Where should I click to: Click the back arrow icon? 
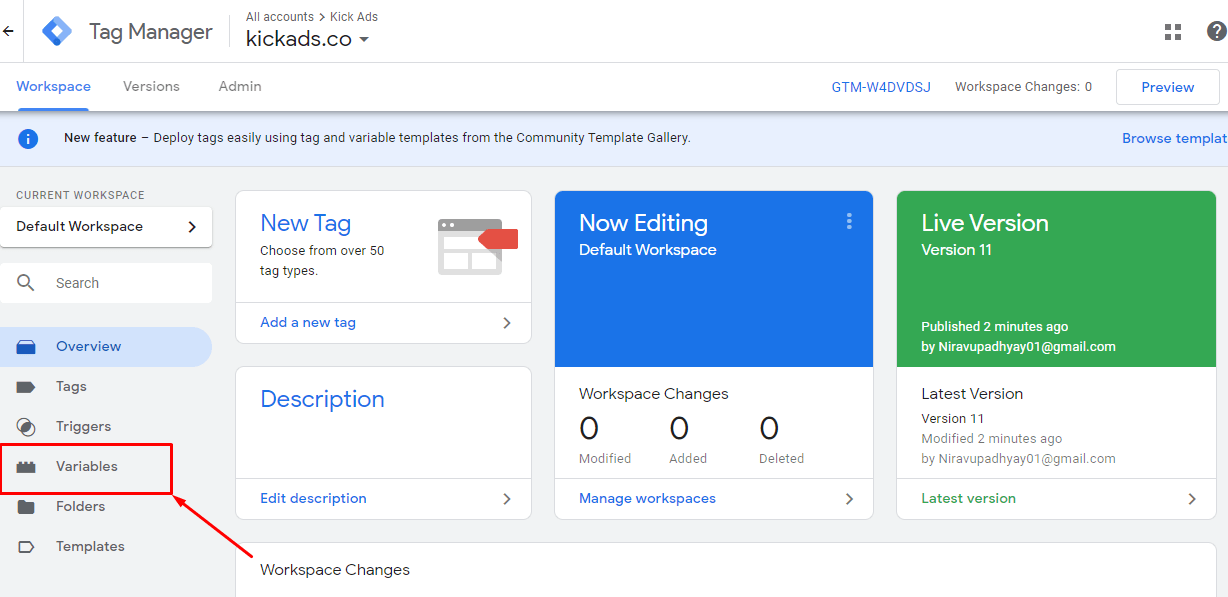click(x=8, y=31)
